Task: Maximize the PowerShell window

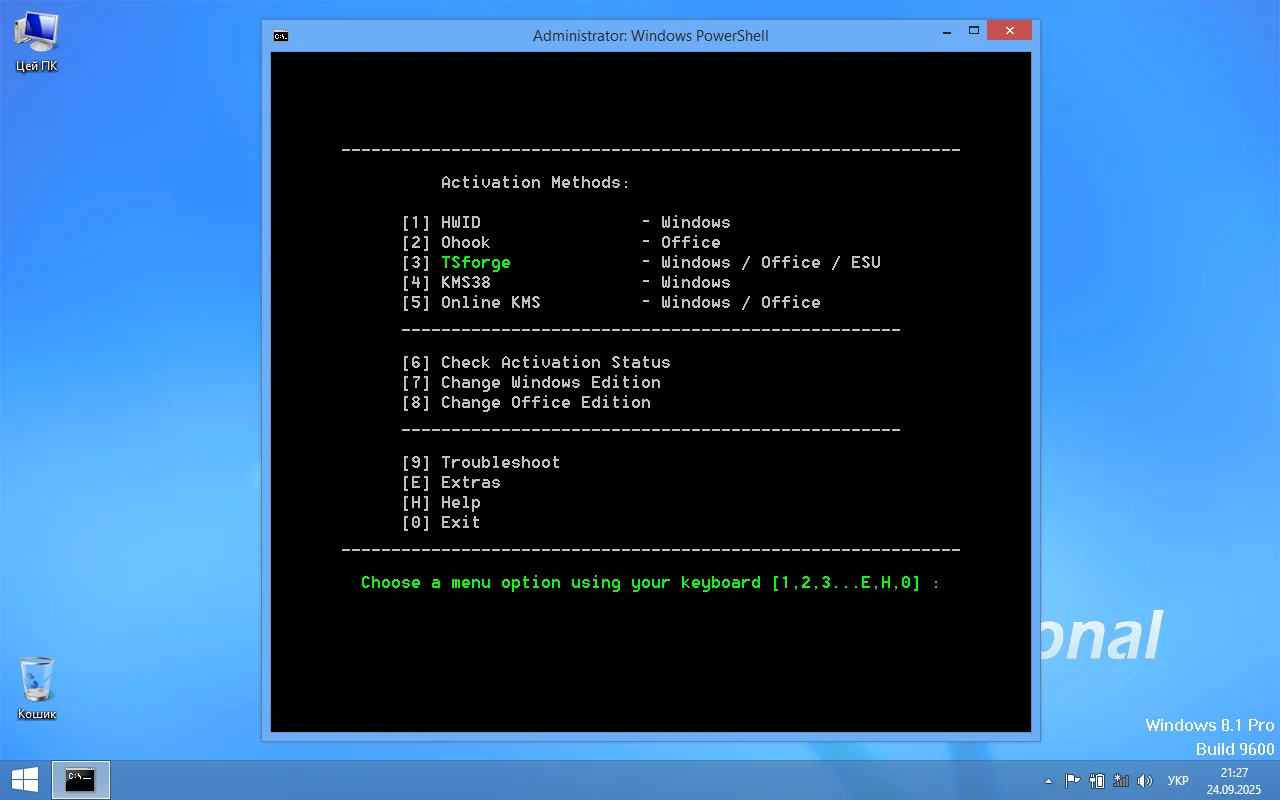Action: [974, 31]
